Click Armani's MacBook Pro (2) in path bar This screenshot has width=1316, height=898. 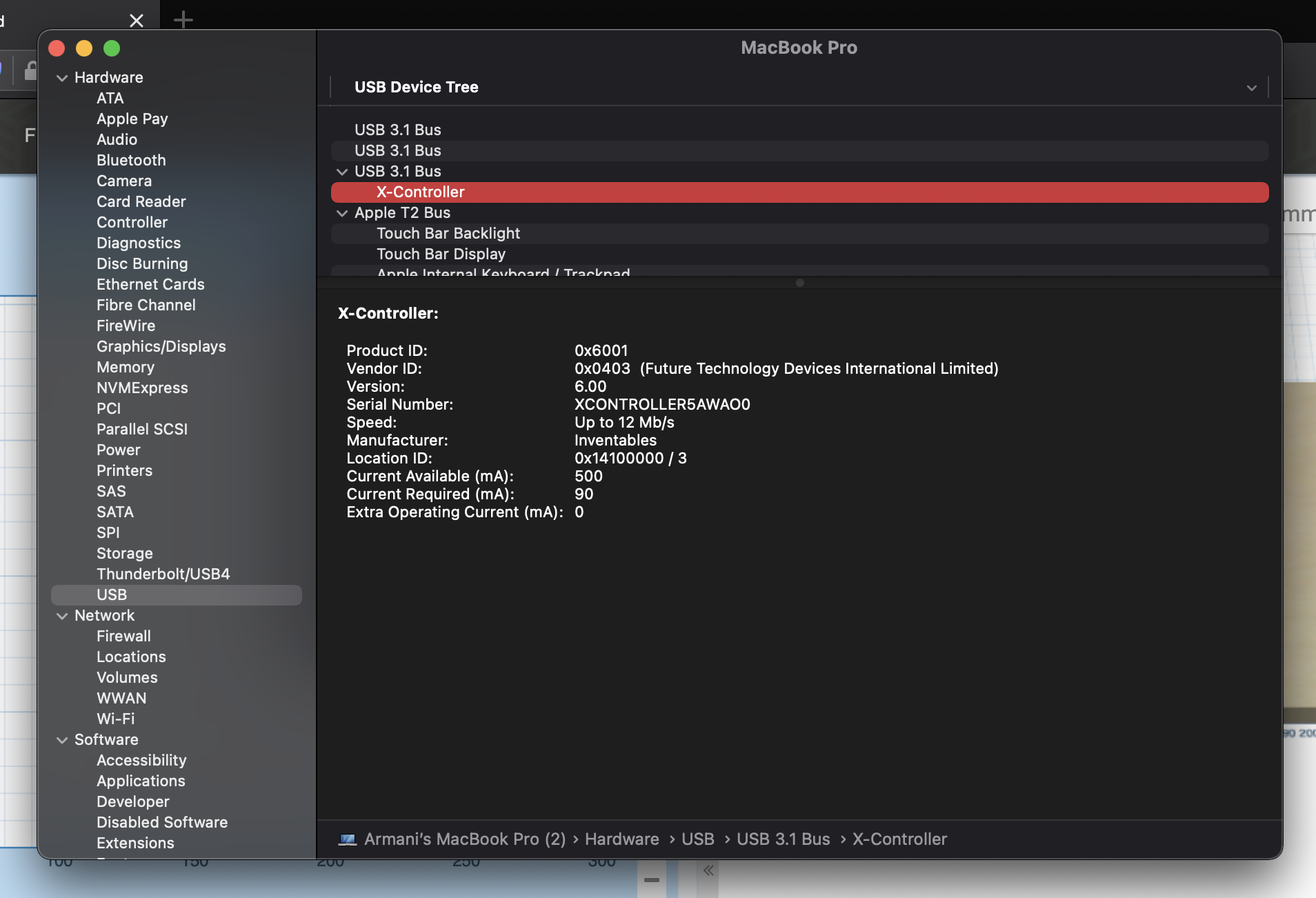465,839
